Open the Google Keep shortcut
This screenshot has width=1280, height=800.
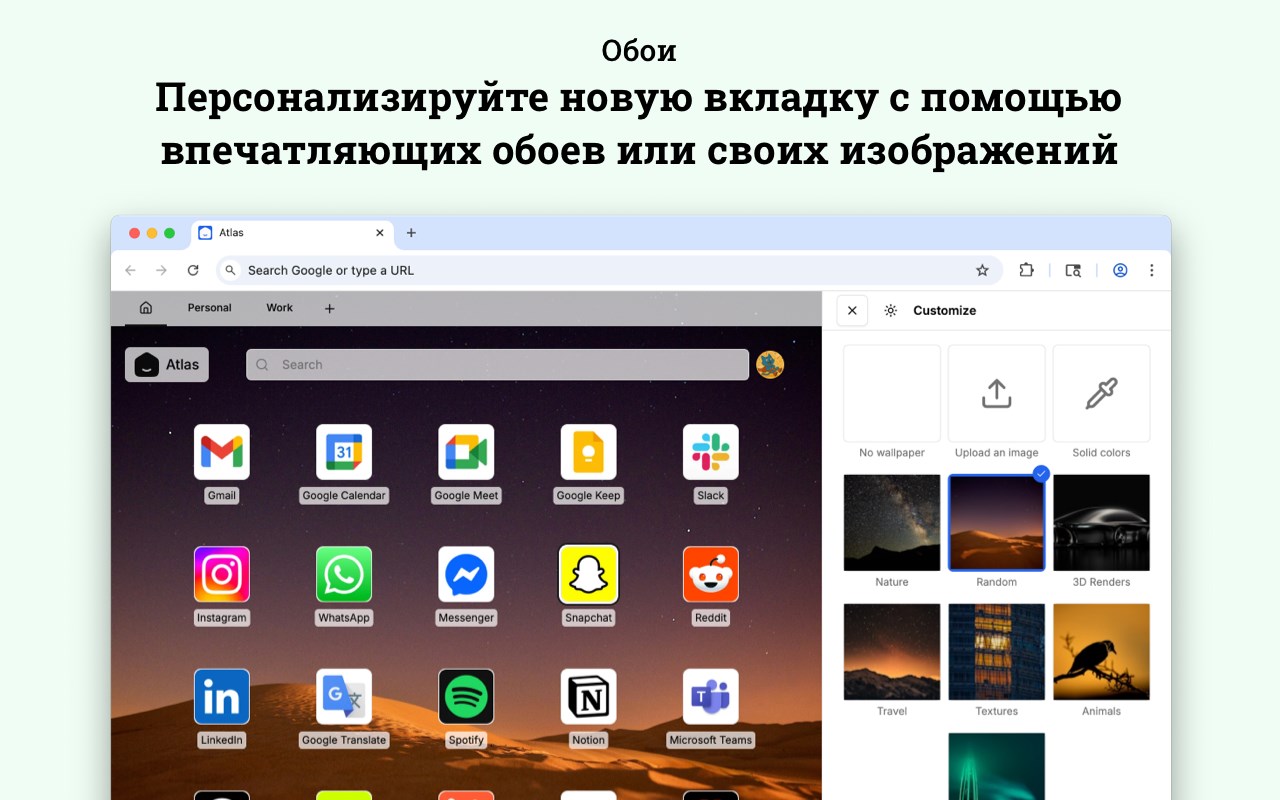click(589, 452)
